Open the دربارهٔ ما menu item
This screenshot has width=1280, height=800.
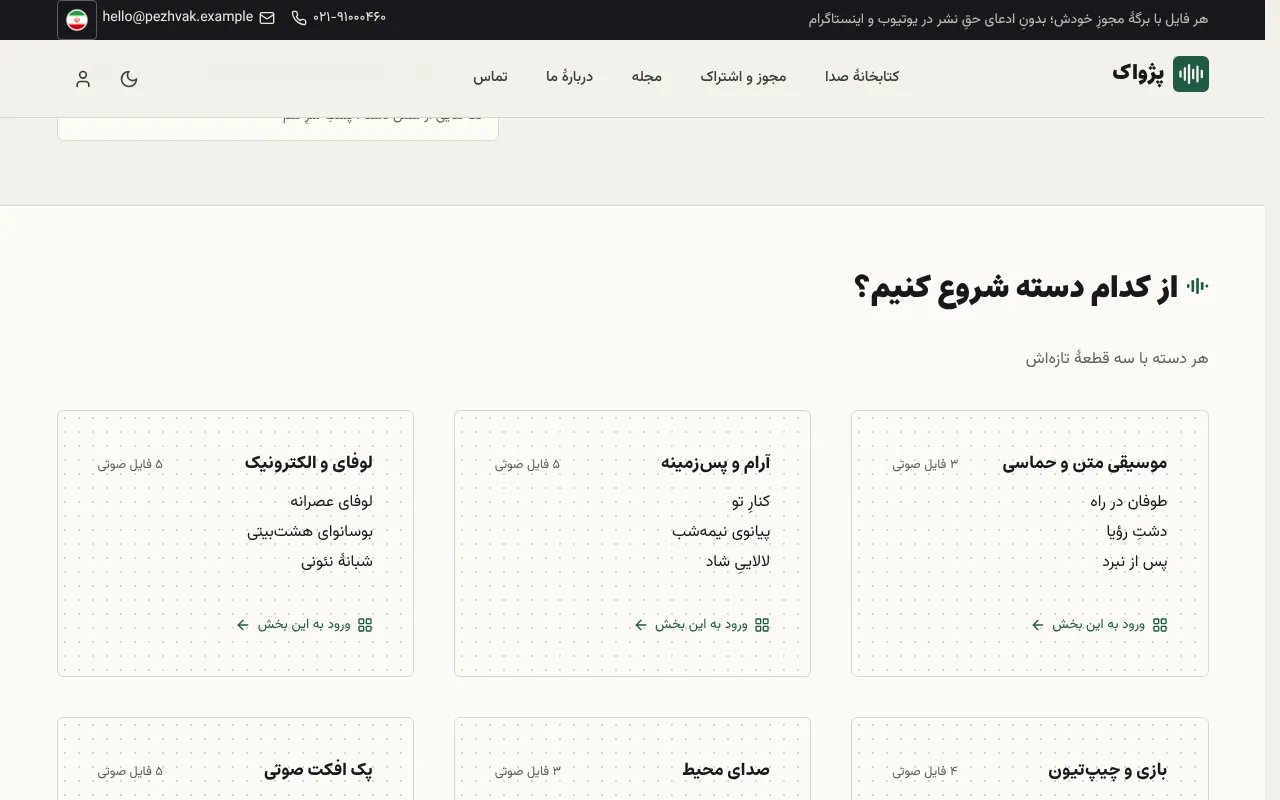(569, 77)
